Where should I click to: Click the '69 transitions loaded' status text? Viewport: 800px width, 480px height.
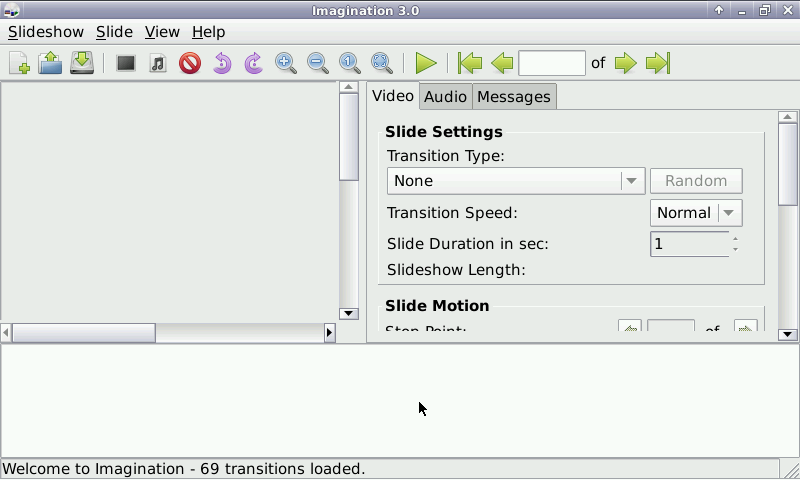pyautogui.click(x=282, y=469)
